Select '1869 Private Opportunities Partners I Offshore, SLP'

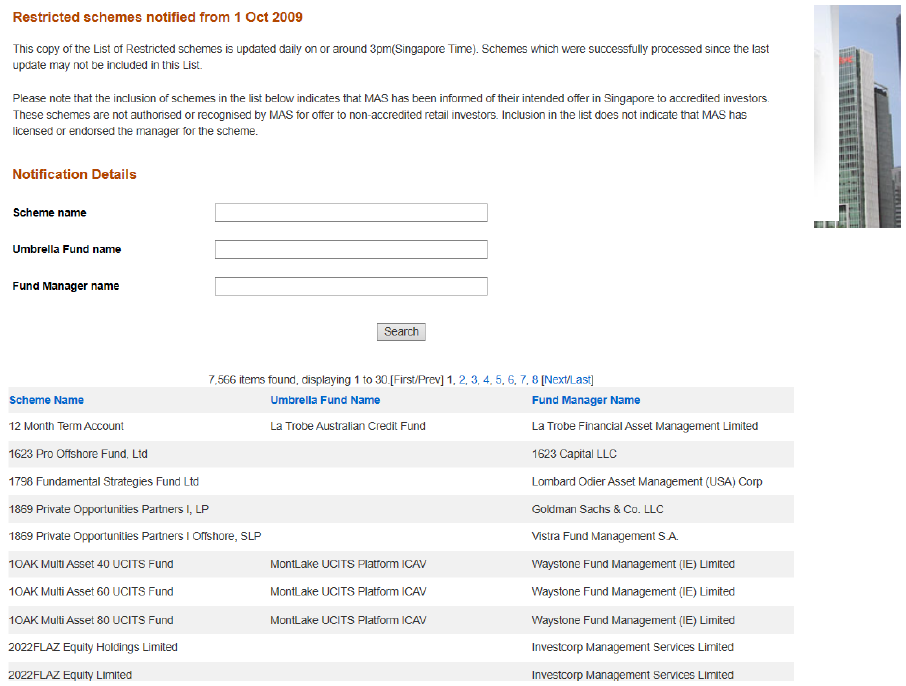tap(135, 536)
